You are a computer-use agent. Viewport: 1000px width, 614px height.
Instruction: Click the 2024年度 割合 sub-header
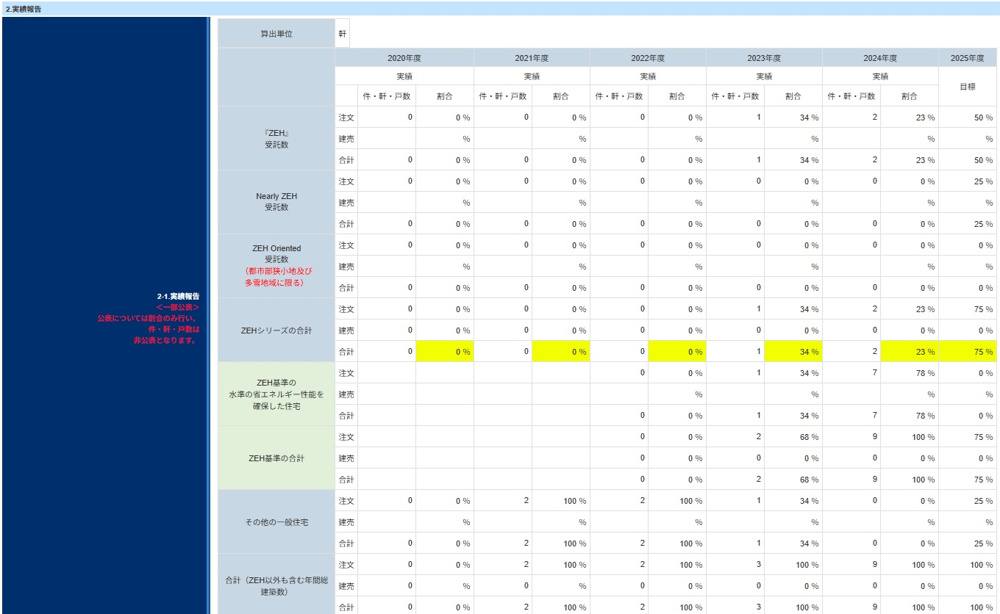tap(909, 97)
